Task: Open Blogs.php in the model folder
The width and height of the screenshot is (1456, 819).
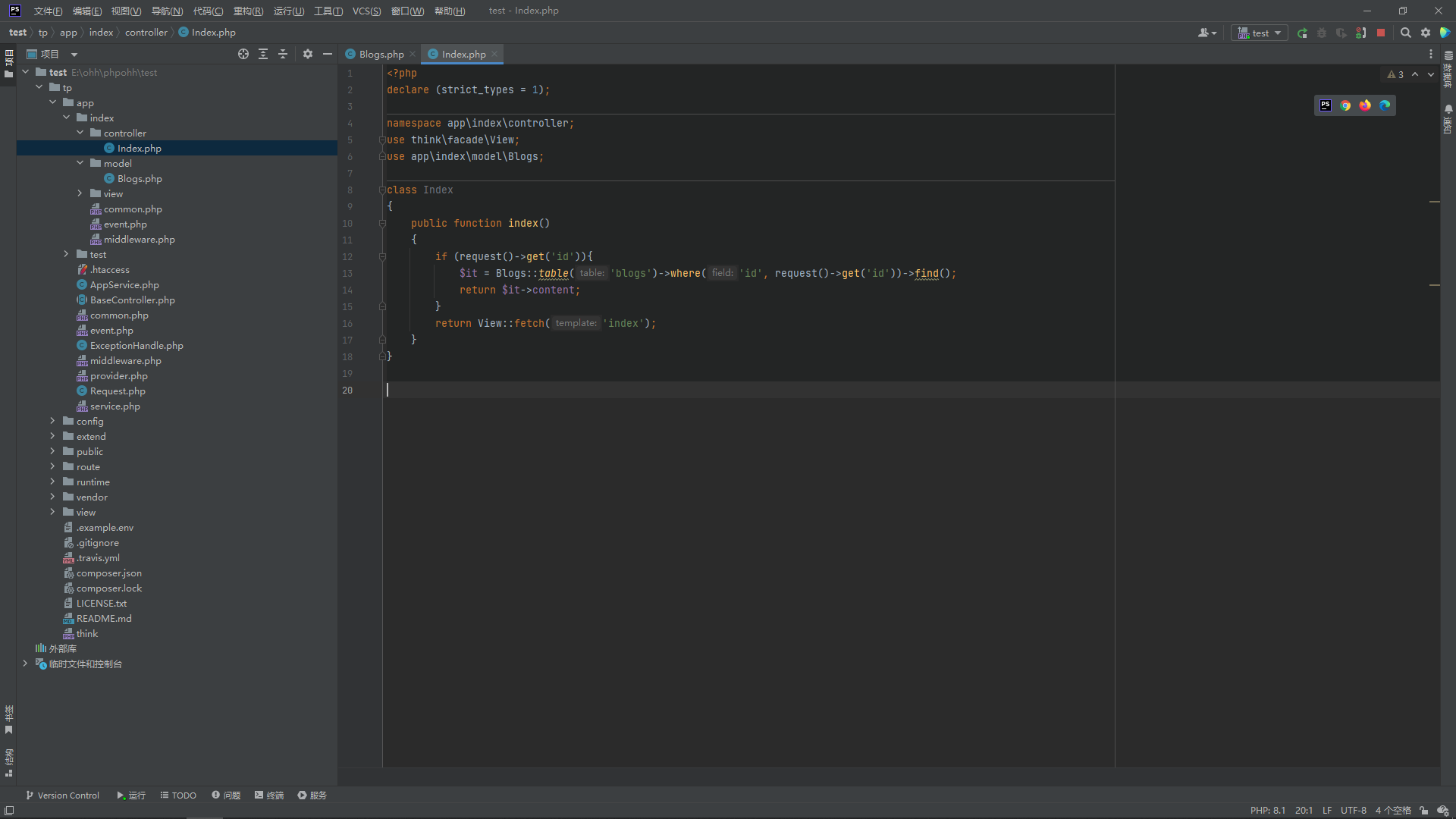Action: (x=140, y=179)
